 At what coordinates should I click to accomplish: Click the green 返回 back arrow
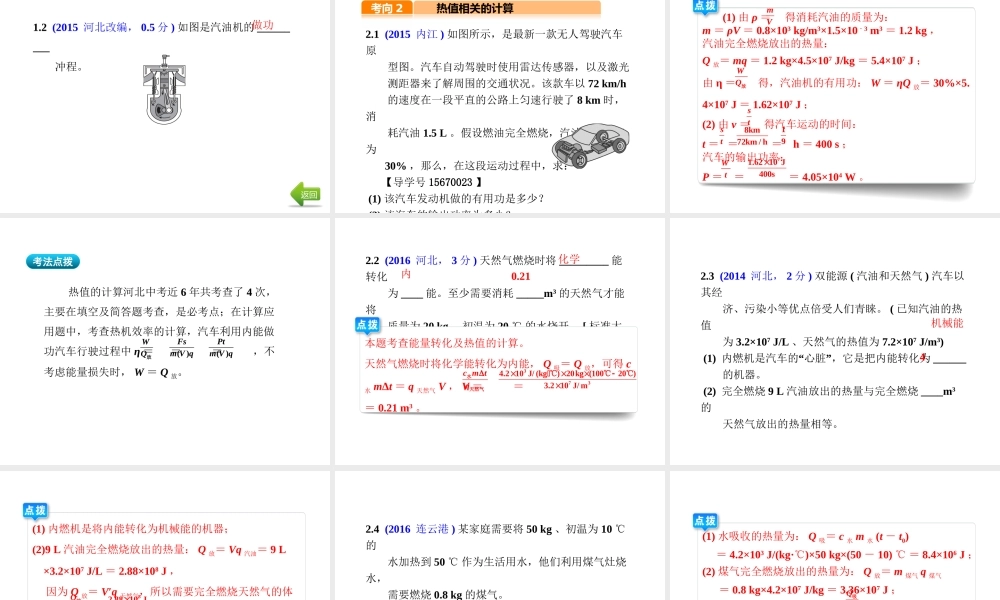(306, 194)
